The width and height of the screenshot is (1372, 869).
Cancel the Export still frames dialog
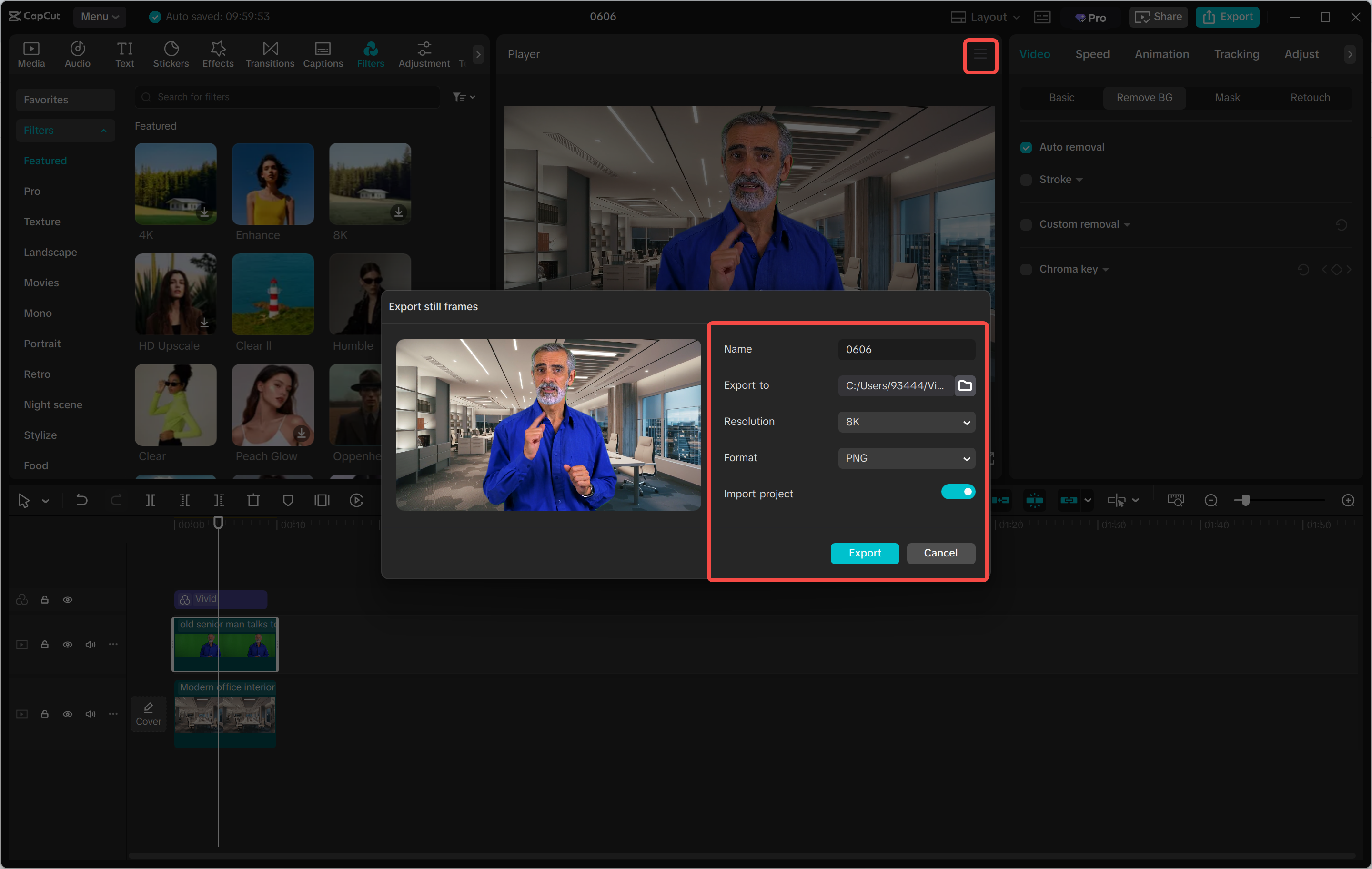[940, 553]
